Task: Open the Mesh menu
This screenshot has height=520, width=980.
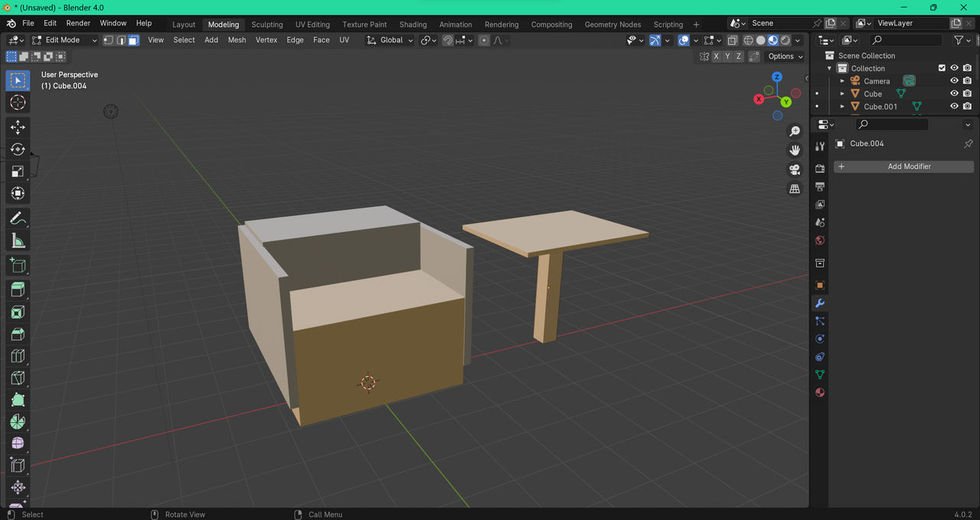Action: 236,40
